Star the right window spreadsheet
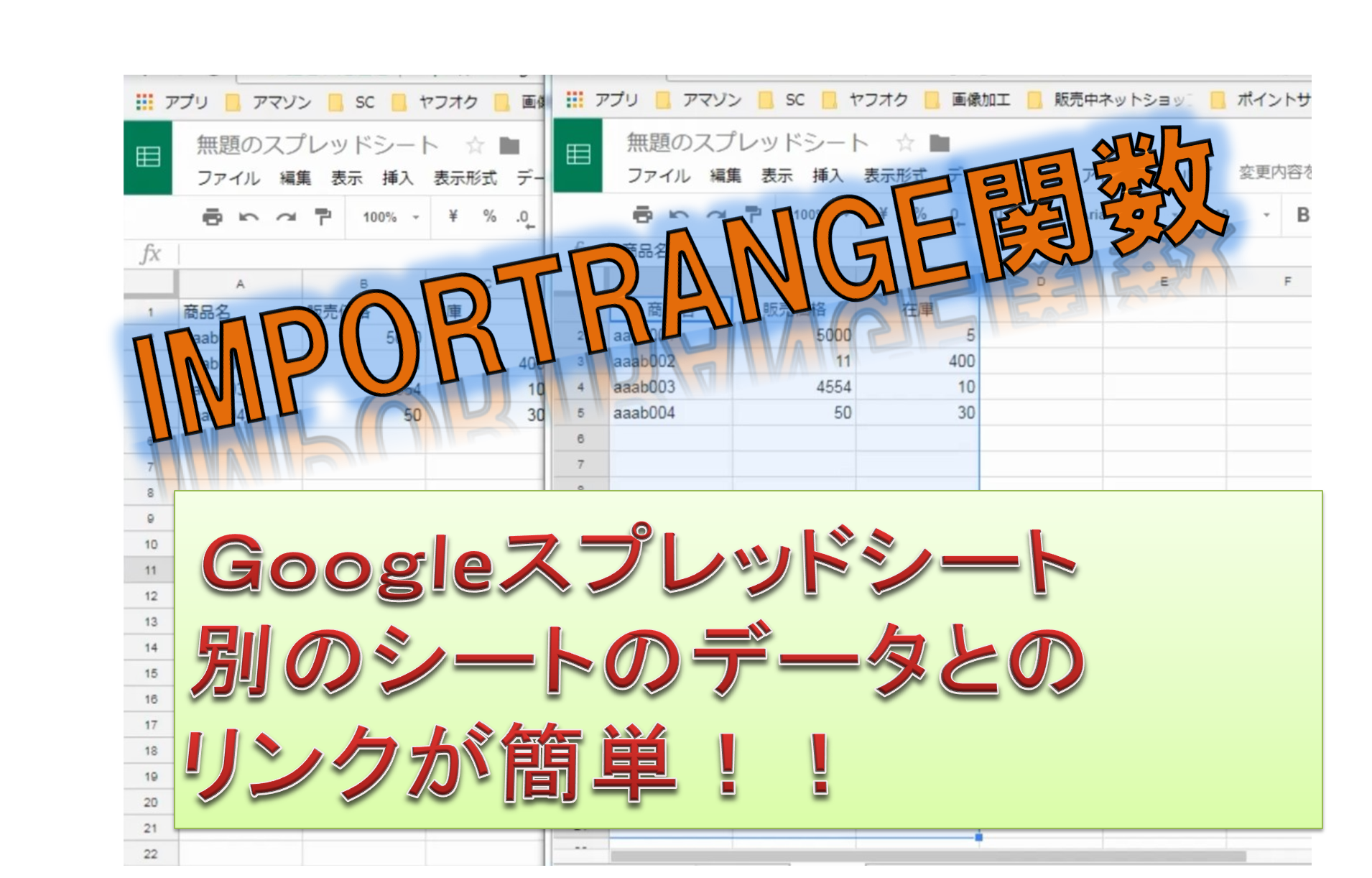The image size is (1372, 878). click(x=905, y=143)
